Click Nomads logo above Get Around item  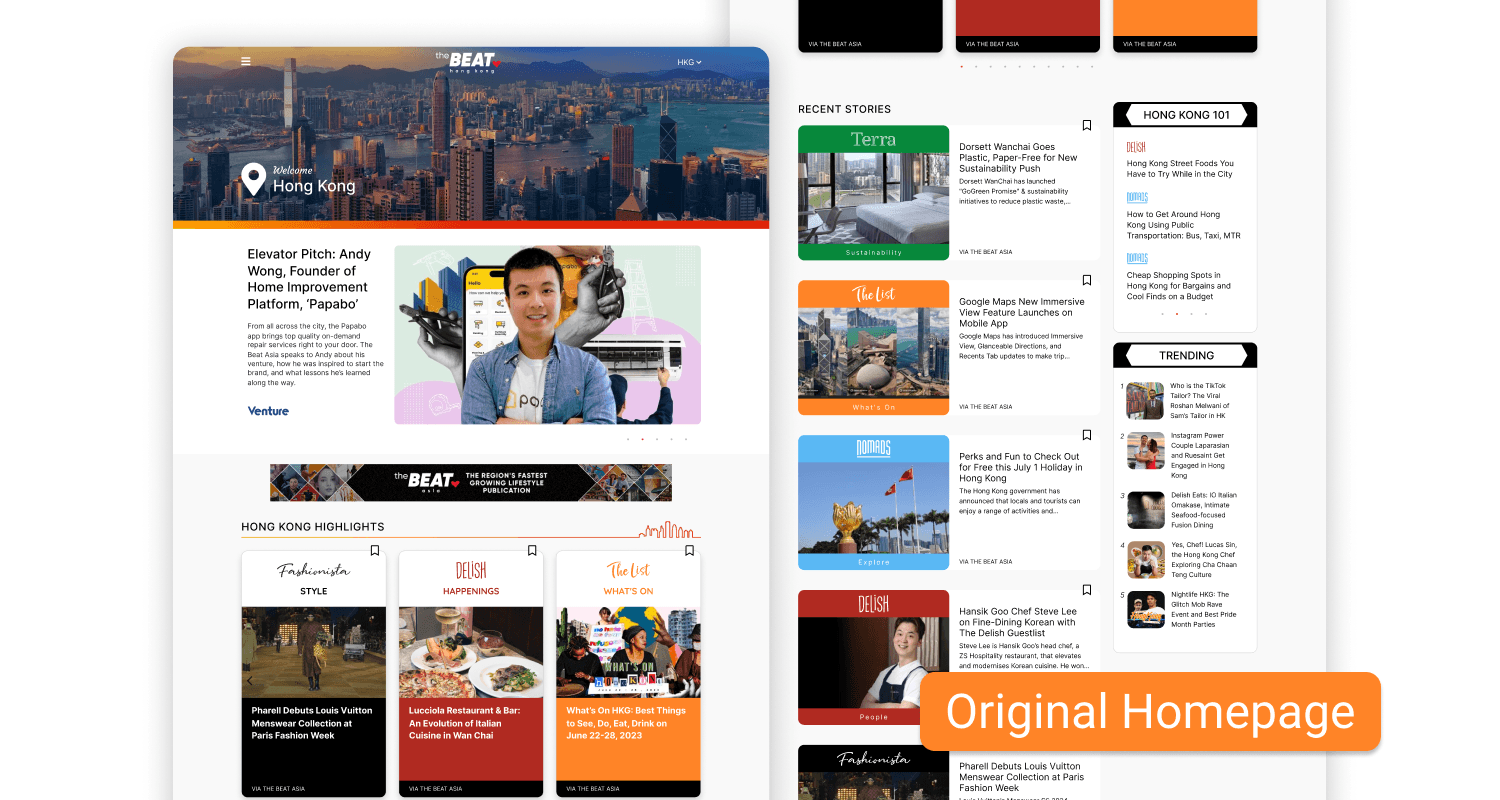click(1137, 198)
